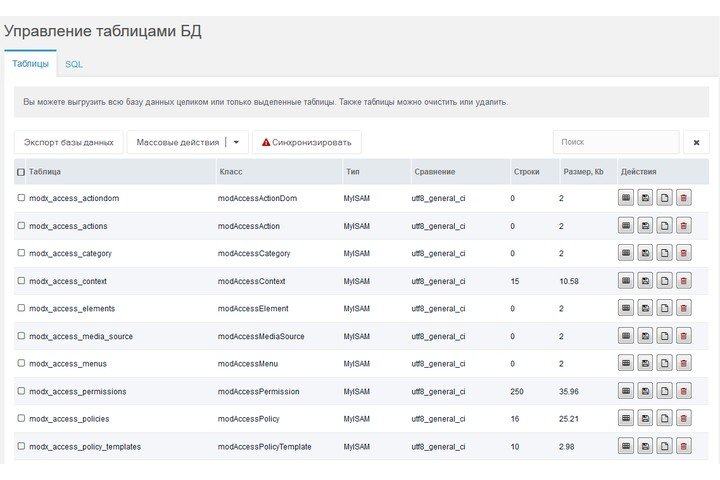This screenshot has height=480, width=720.
Task: Clear search with the X button
Action: (696, 142)
